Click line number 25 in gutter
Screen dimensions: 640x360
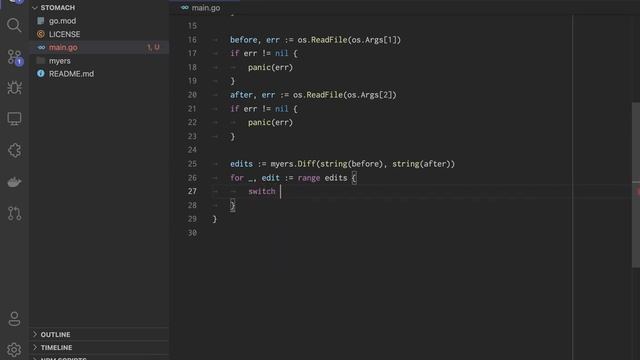point(192,164)
